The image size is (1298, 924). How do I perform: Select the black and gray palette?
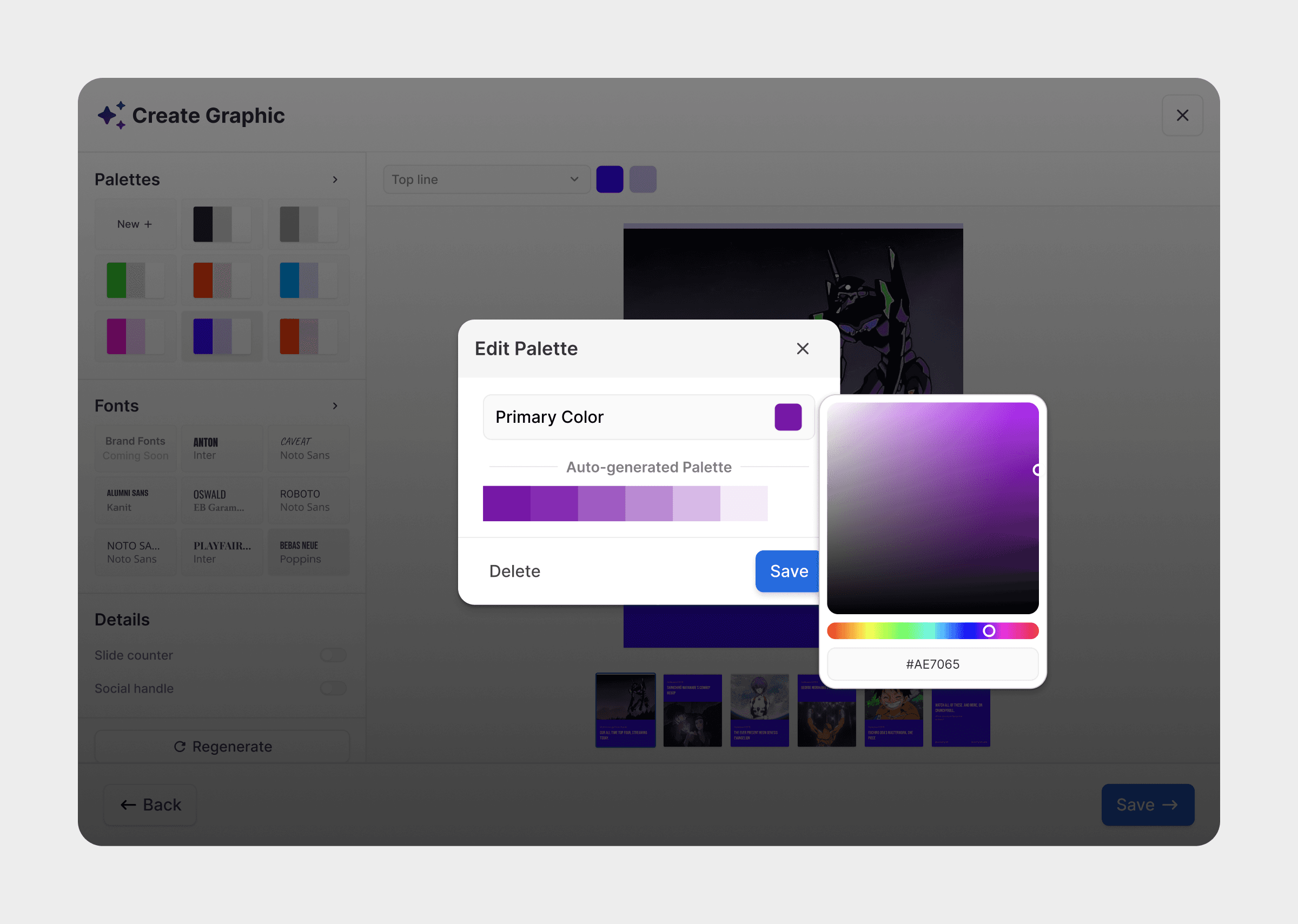222,224
